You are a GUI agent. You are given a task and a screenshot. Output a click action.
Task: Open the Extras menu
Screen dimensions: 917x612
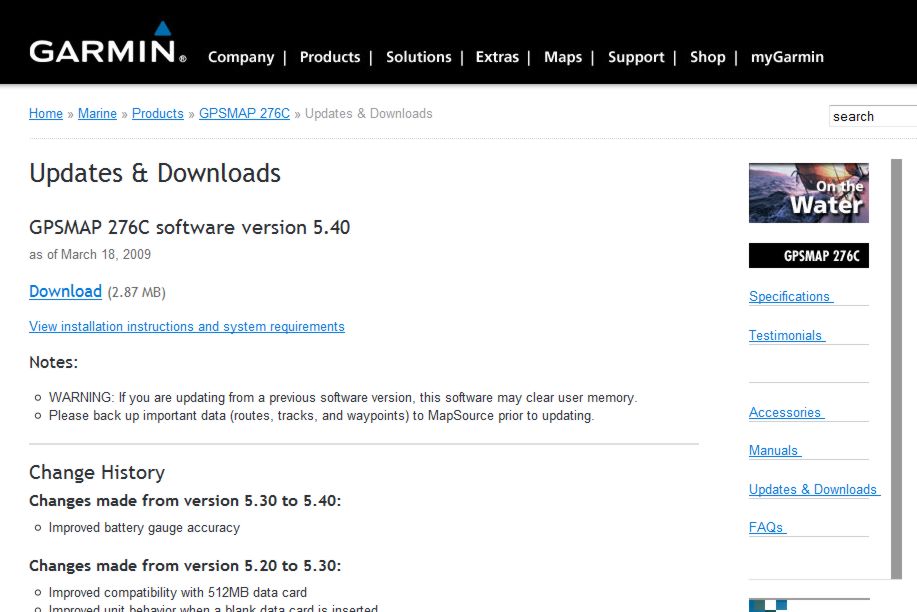coord(497,57)
